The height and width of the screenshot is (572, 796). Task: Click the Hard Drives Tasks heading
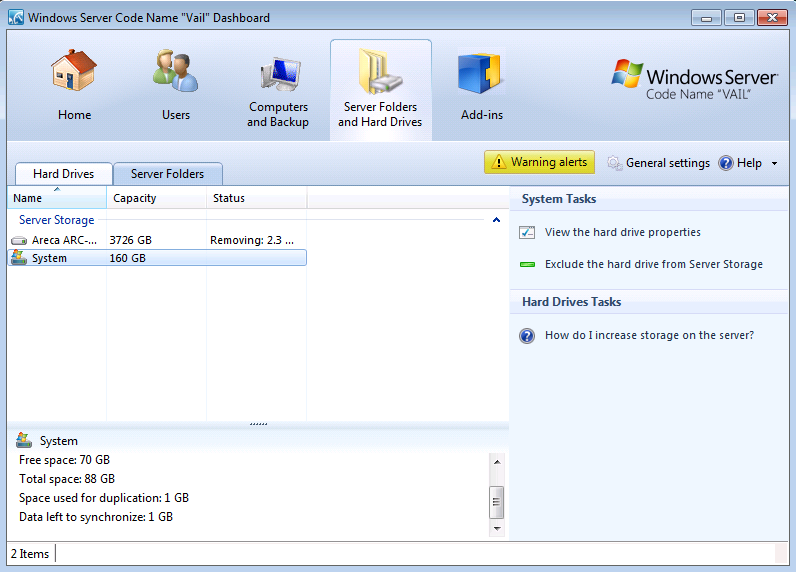(x=572, y=302)
